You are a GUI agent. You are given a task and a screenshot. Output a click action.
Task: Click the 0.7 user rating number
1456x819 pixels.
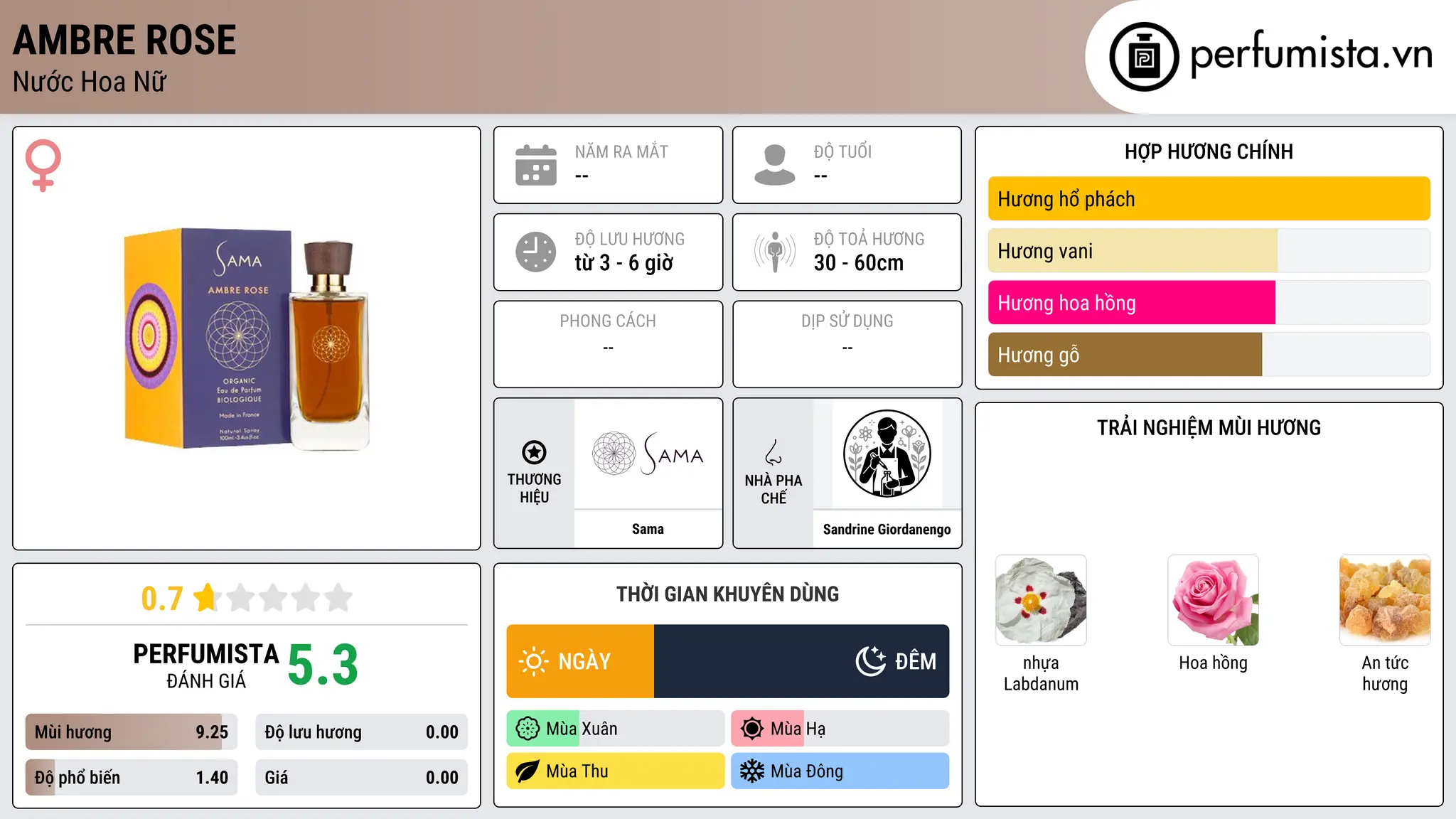(162, 599)
